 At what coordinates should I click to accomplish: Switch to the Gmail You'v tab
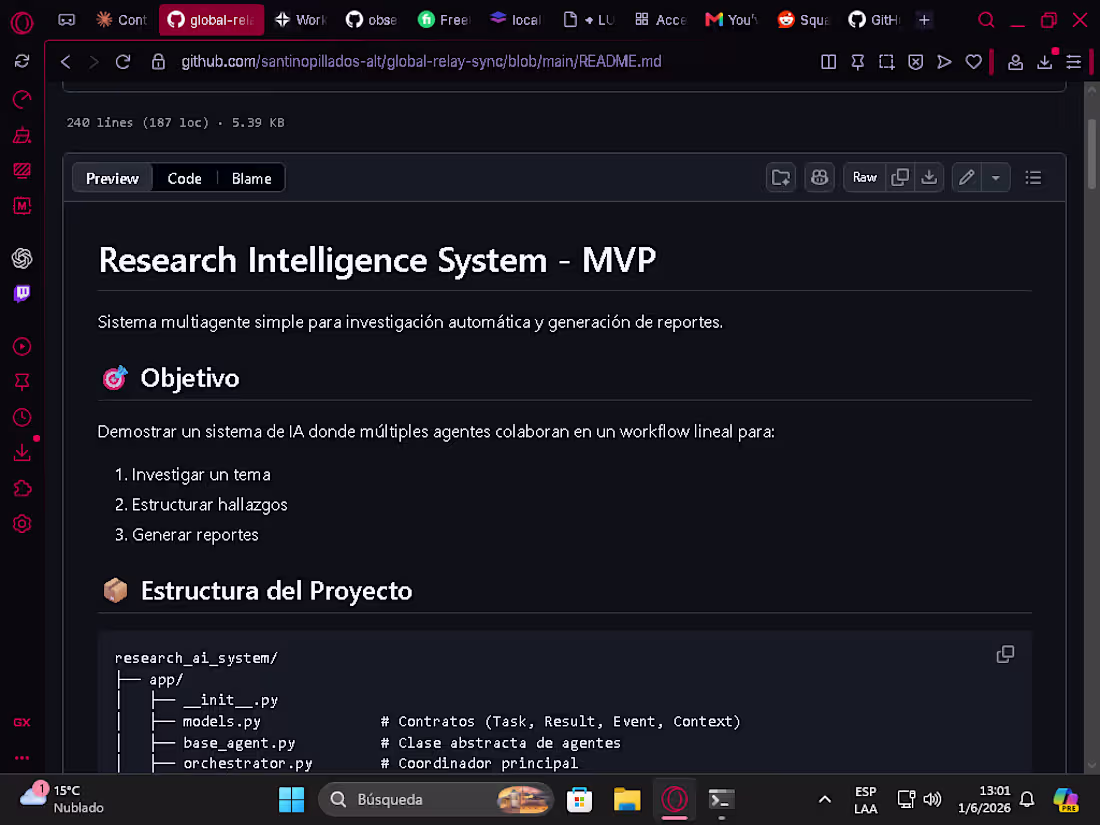pos(731,20)
